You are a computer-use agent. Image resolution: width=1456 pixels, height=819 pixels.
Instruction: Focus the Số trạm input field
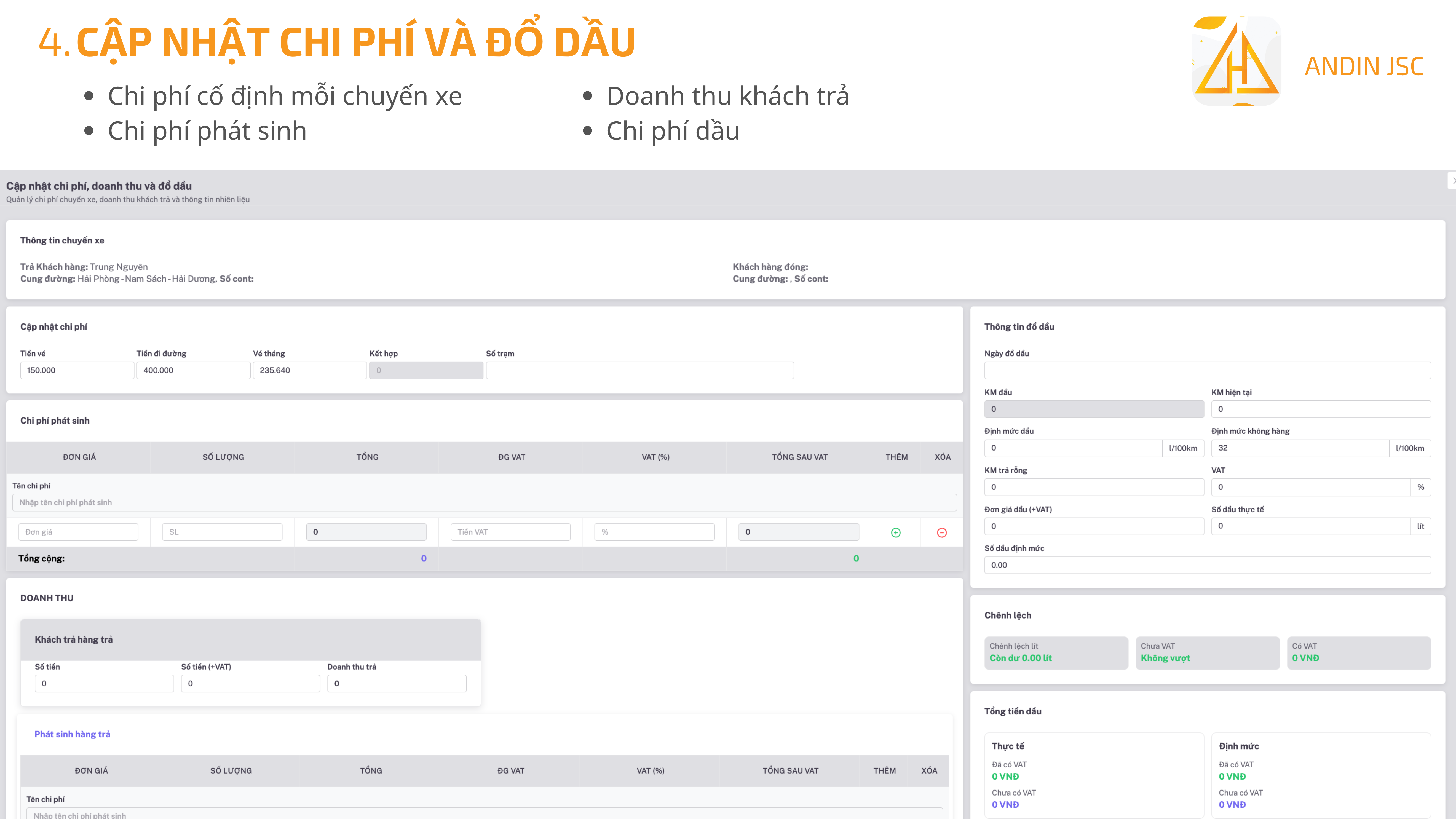coord(640,370)
